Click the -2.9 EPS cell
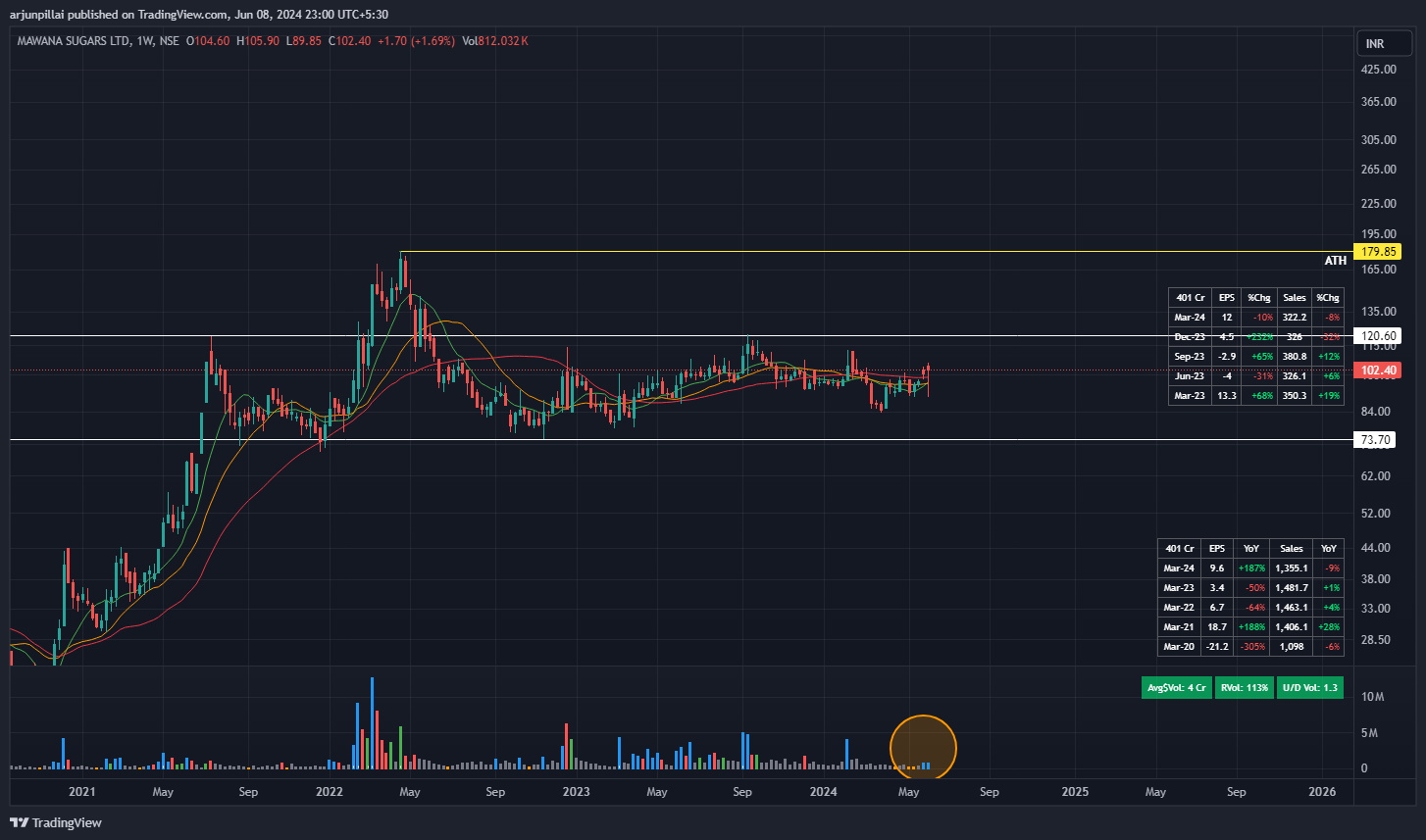The image size is (1426, 840). click(x=1226, y=357)
